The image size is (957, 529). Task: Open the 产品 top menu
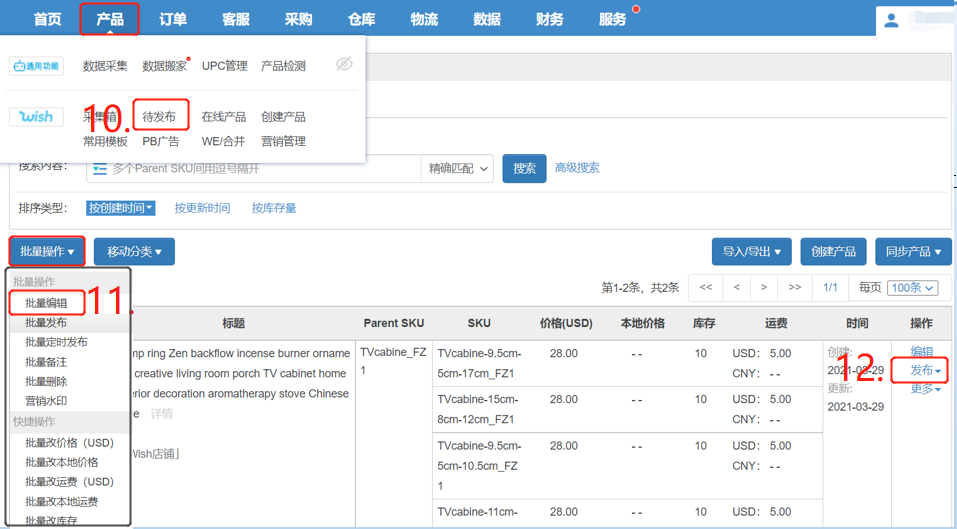pyautogui.click(x=110, y=20)
